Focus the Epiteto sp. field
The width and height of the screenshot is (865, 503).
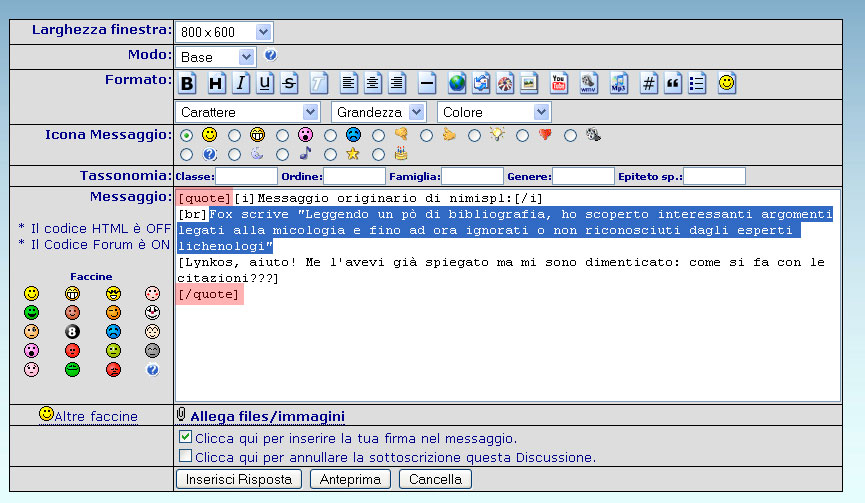pos(714,176)
